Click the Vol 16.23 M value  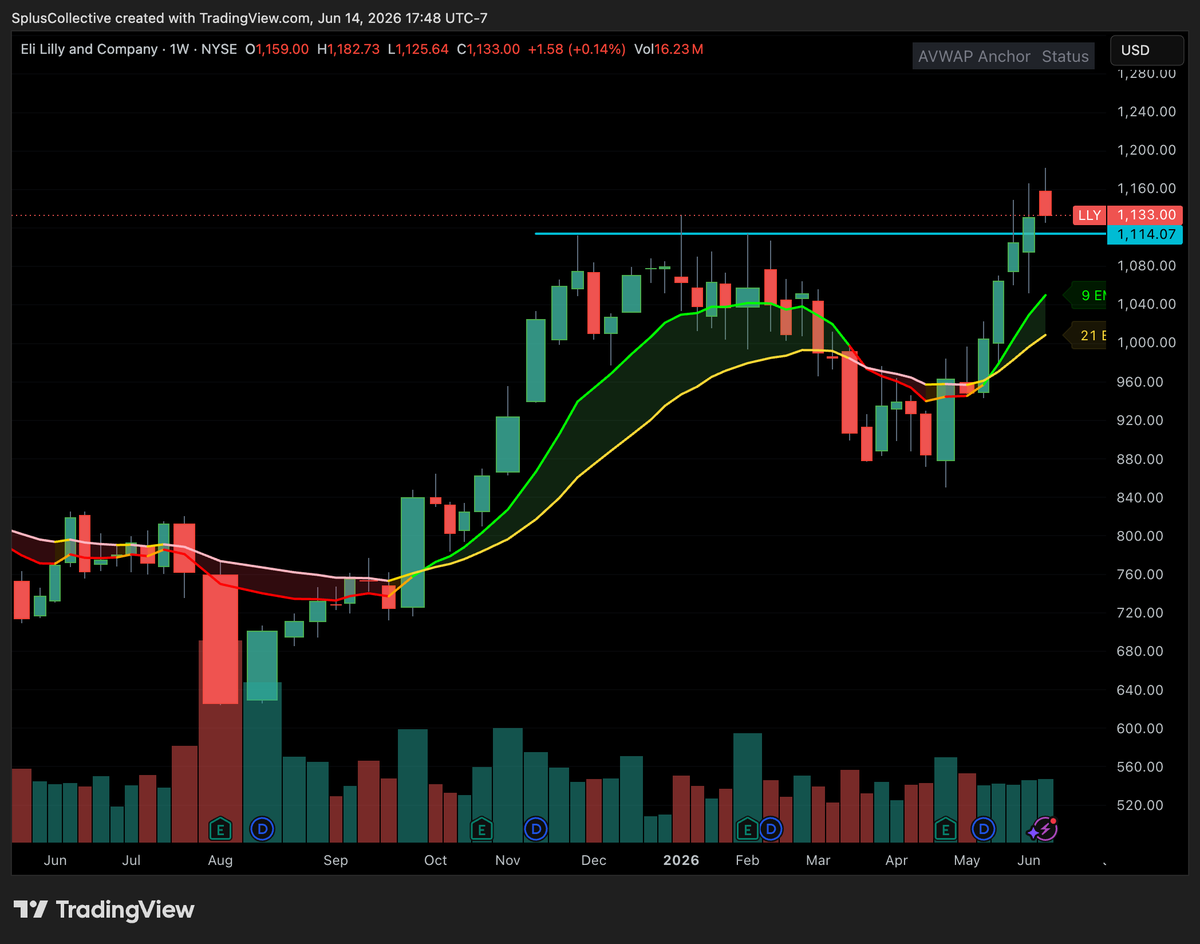coord(668,49)
